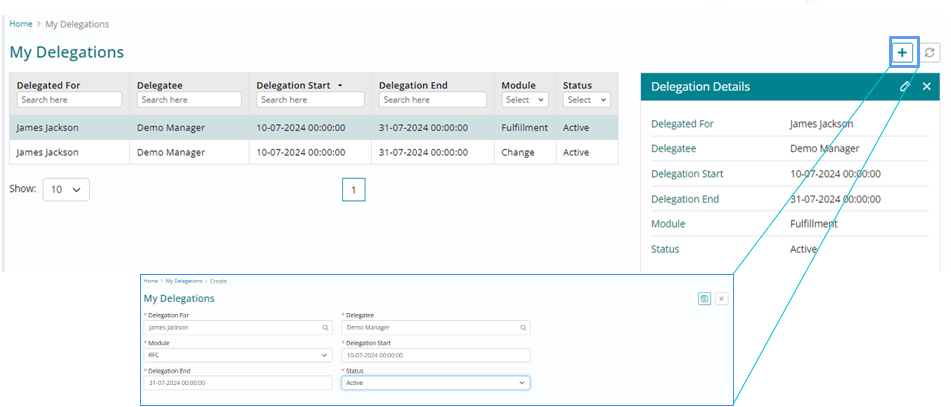Open the Status dropdown showing Active
The width and height of the screenshot is (951, 407).
point(435,382)
